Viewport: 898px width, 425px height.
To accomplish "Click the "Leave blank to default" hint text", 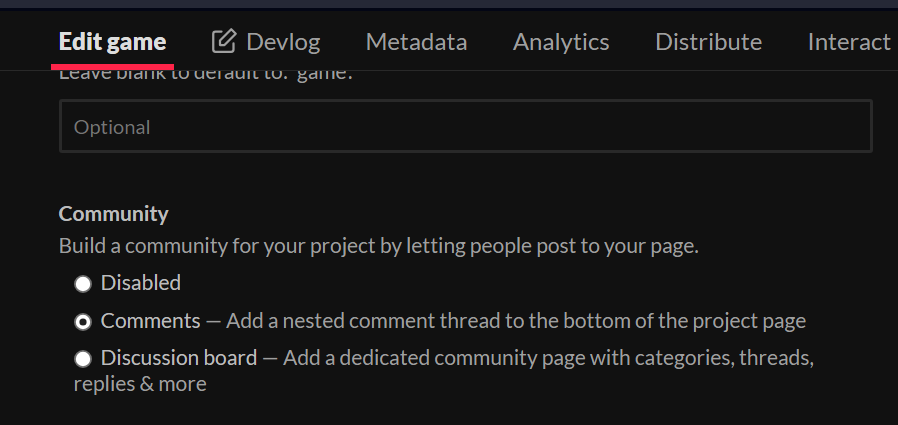I will [200, 74].
